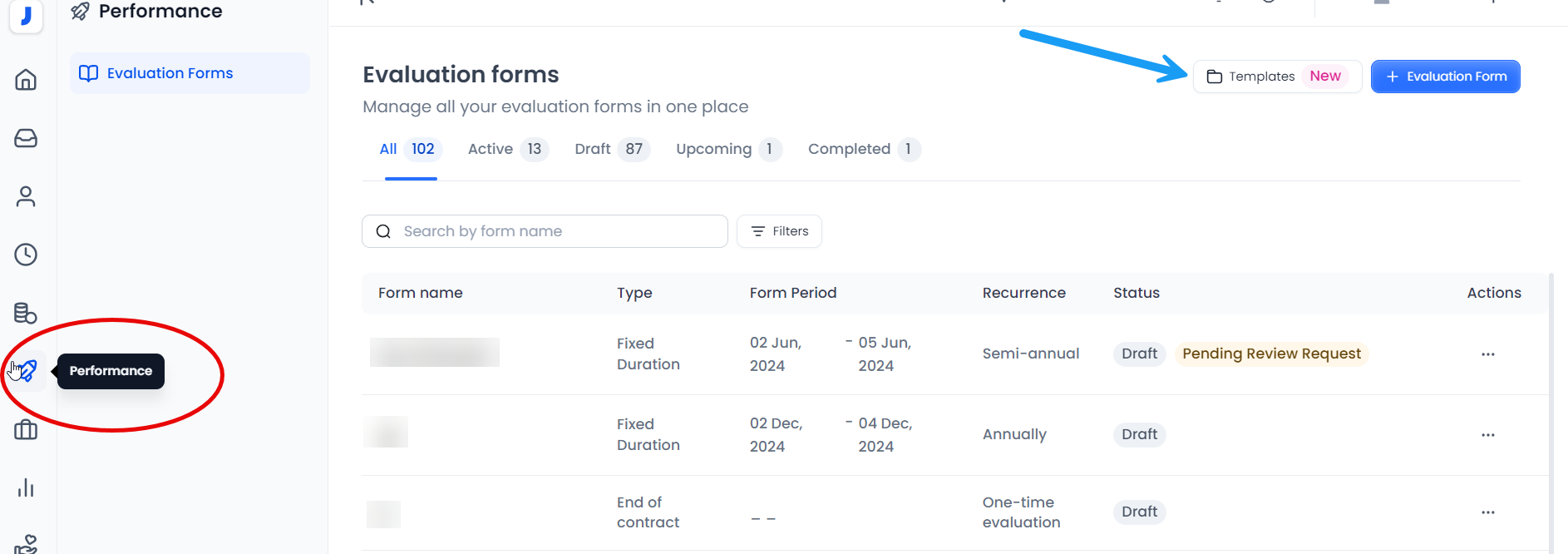Open the people/profile icon in the sidebar

[x=26, y=196]
